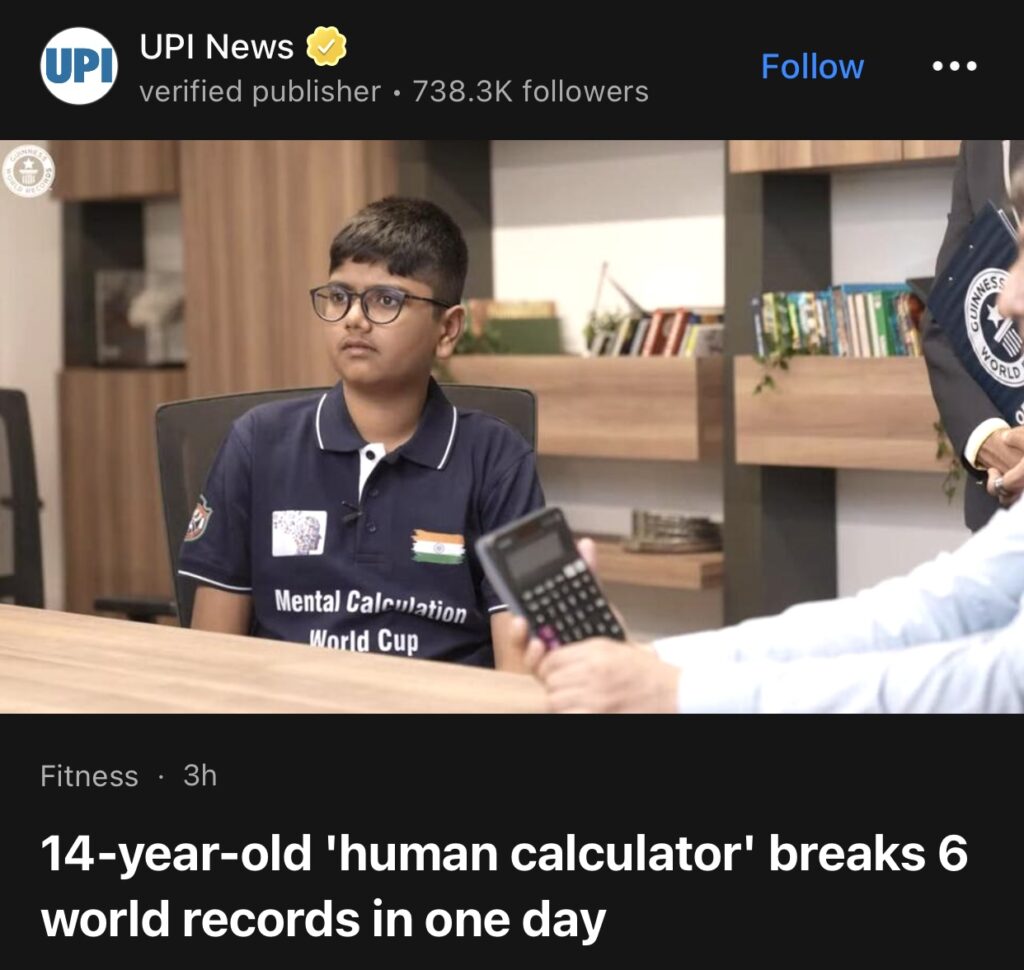Image resolution: width=1024 pixels, height=970 pixels.
Task: Open the 'human calculator' article headline
Action: pos(504,886)
